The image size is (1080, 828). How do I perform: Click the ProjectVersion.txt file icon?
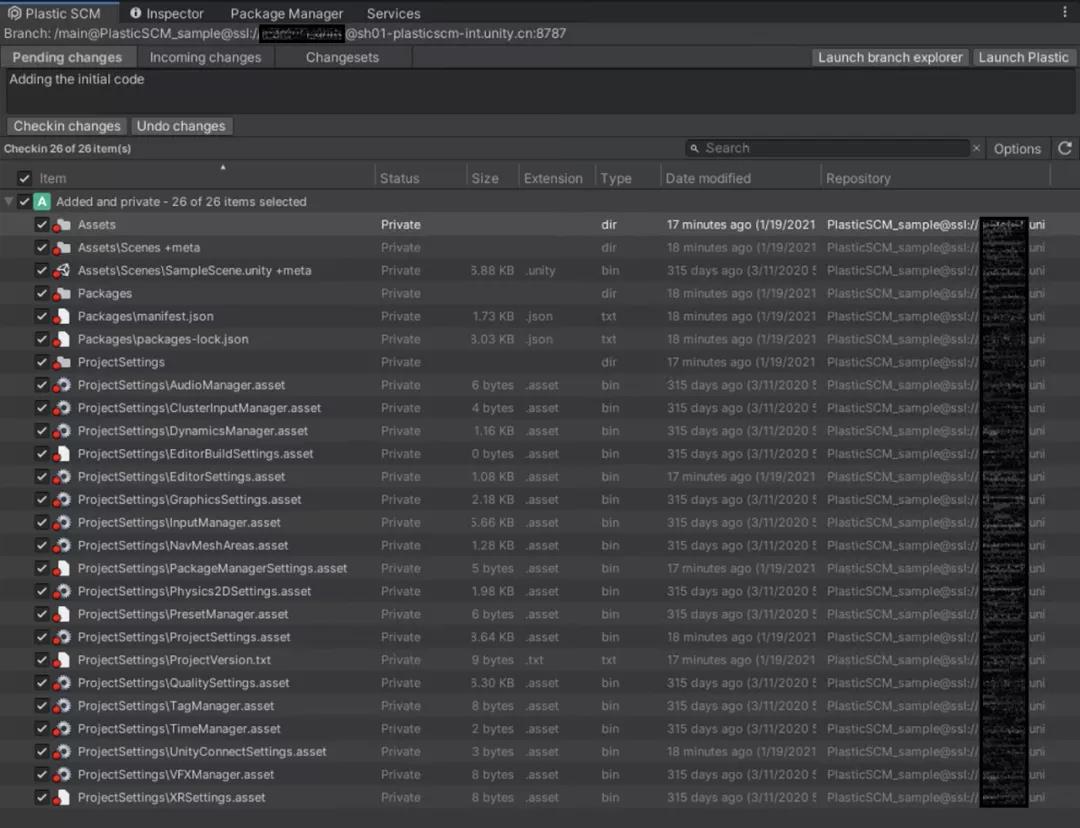pyautogui.click(x=62, y=660)
